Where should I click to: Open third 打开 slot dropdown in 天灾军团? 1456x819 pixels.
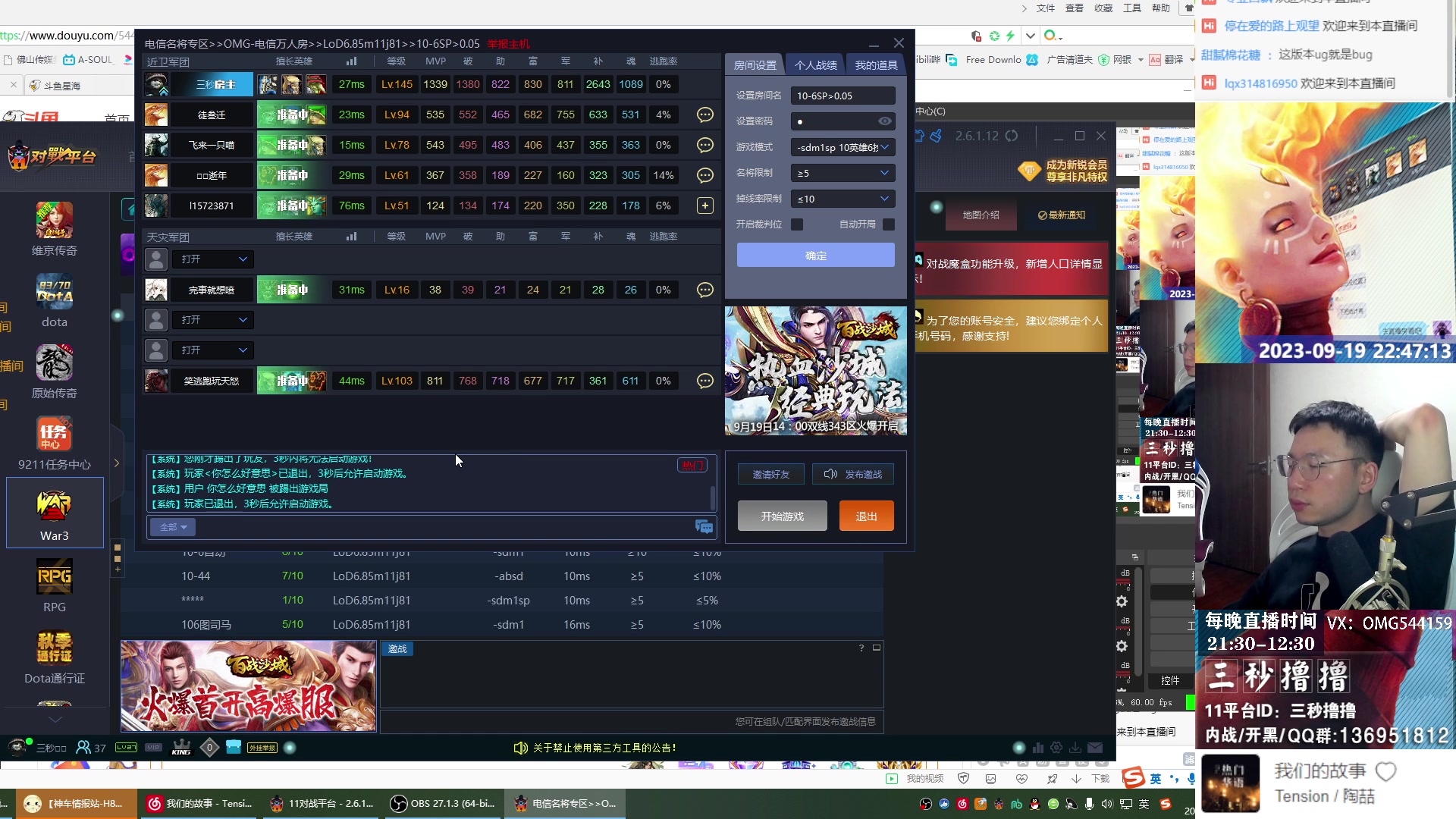pos(213,350)
